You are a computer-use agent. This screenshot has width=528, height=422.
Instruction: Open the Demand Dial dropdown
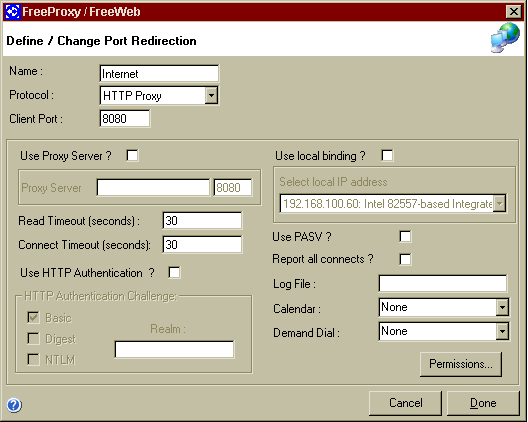tap(502, 331)
